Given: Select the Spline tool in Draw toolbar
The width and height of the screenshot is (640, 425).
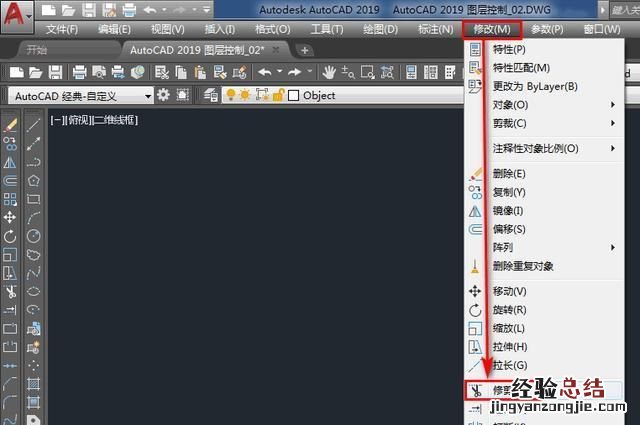Looking at the screenshot, I should pos(33,273).
